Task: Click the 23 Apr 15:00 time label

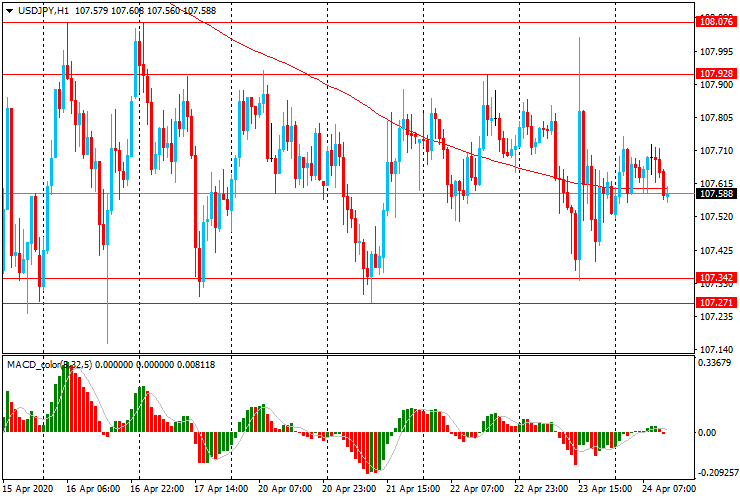Action: [x=605, y=488]
